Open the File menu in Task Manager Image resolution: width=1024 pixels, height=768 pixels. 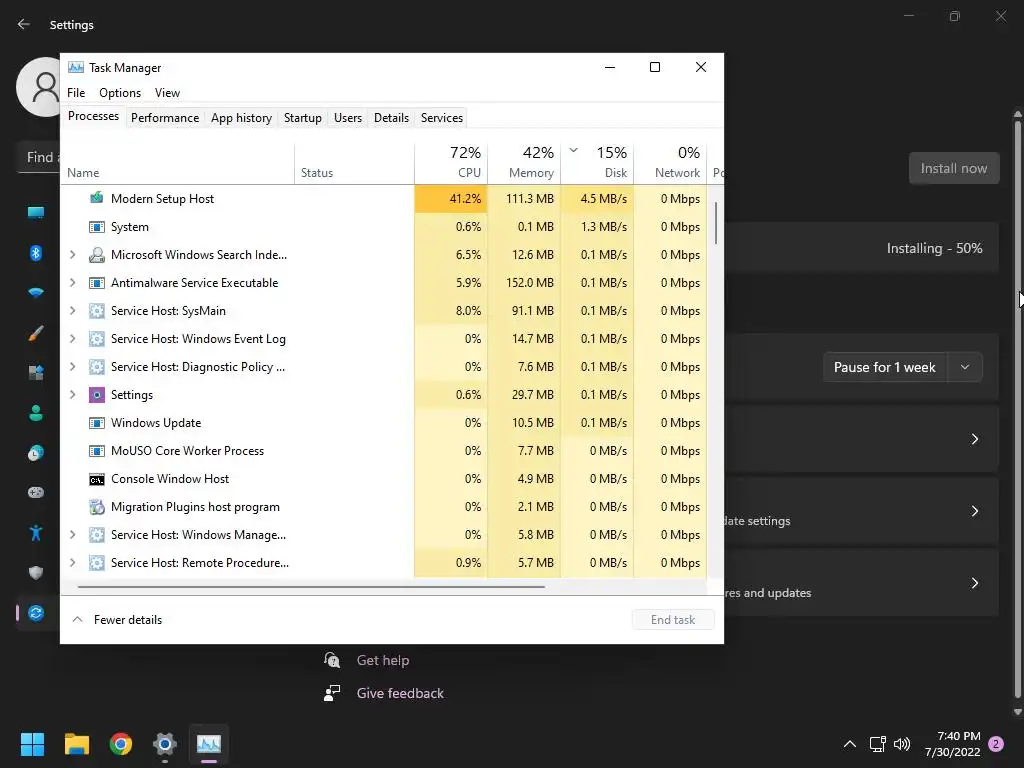pyautogui.click(x=76, y=93)
